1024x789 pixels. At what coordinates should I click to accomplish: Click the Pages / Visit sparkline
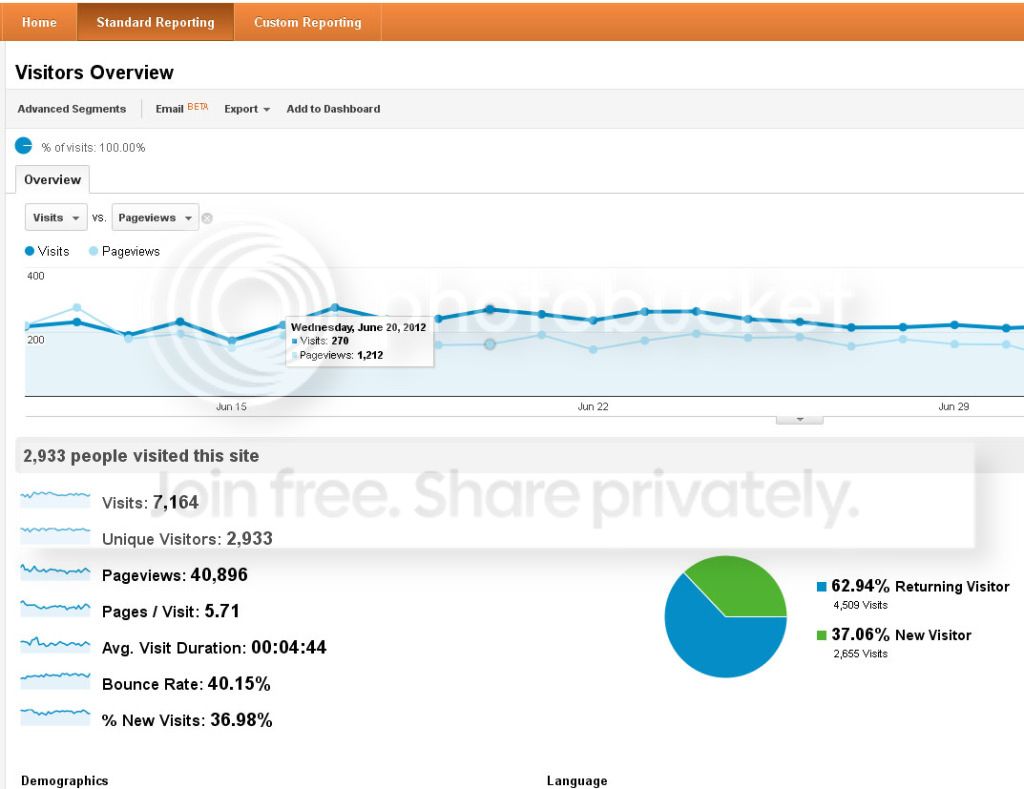click(x=55, y=606)
